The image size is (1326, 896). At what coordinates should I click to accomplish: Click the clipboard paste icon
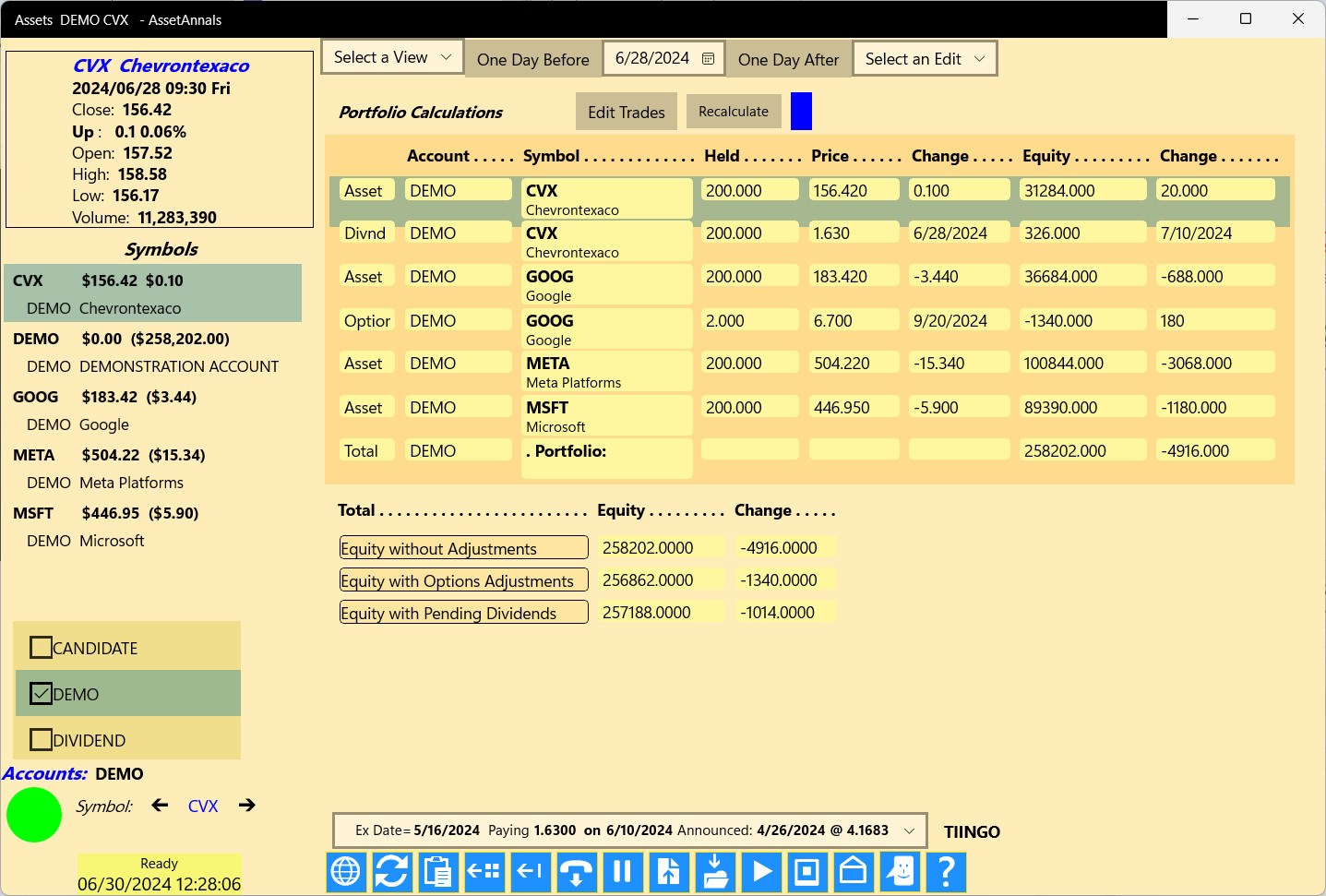pyautogui.click(x=438, y=871)
